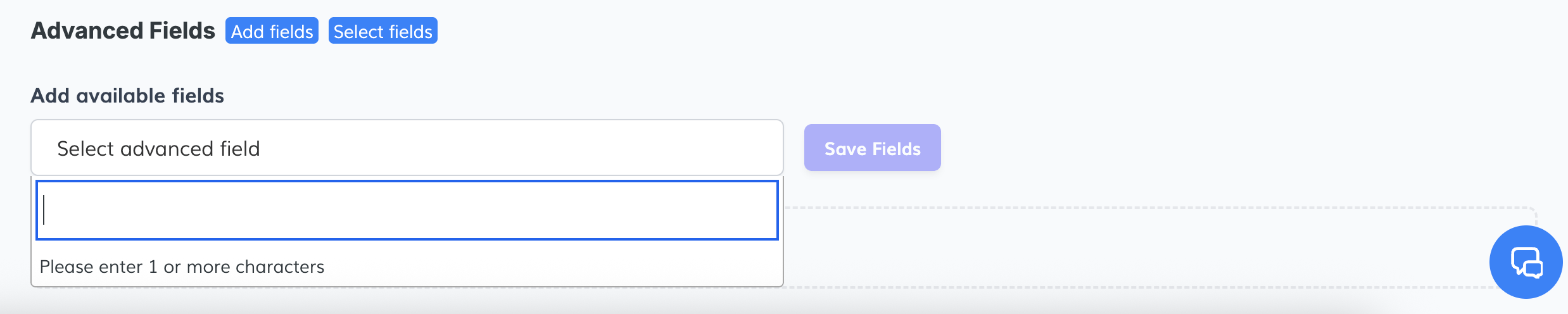The width and height of the screenshot is (1568, 314).
Task: Click the Advanced Fields heading
Action: click(x=123, y=31)
